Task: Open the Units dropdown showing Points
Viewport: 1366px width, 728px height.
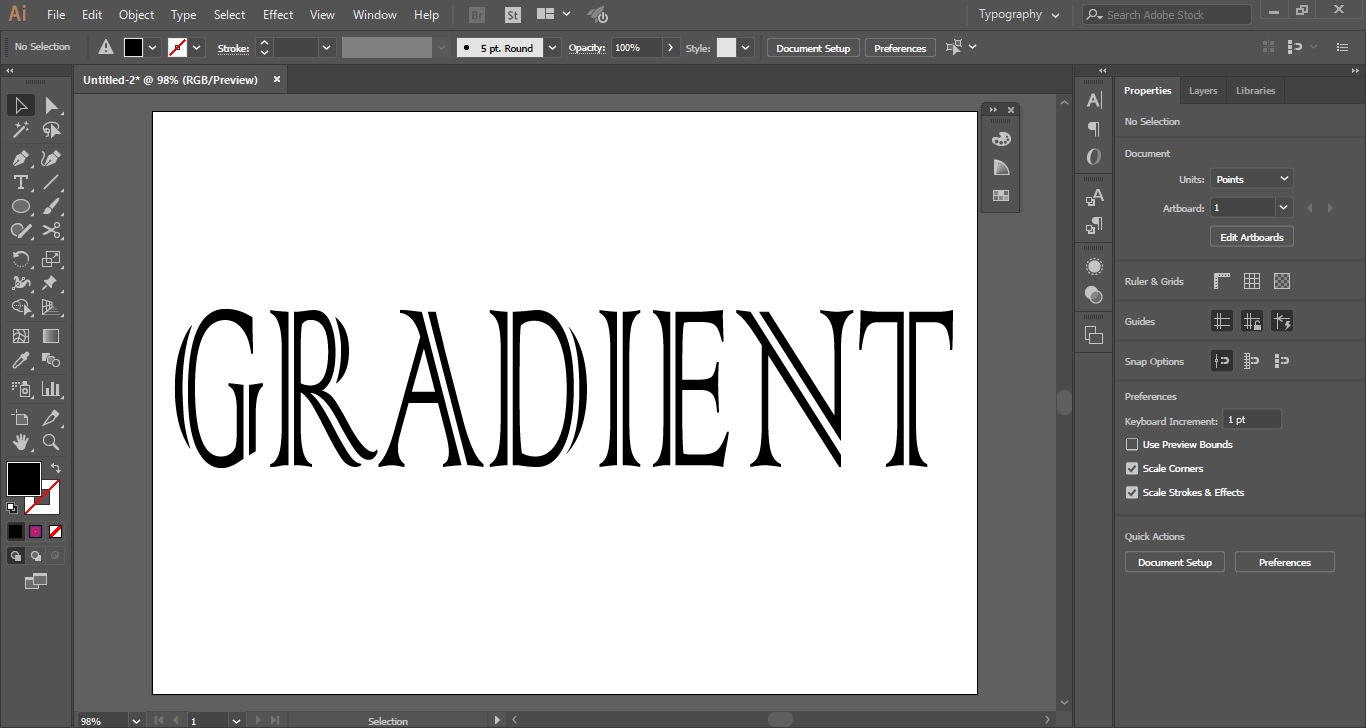Action: coord(1252,179)
